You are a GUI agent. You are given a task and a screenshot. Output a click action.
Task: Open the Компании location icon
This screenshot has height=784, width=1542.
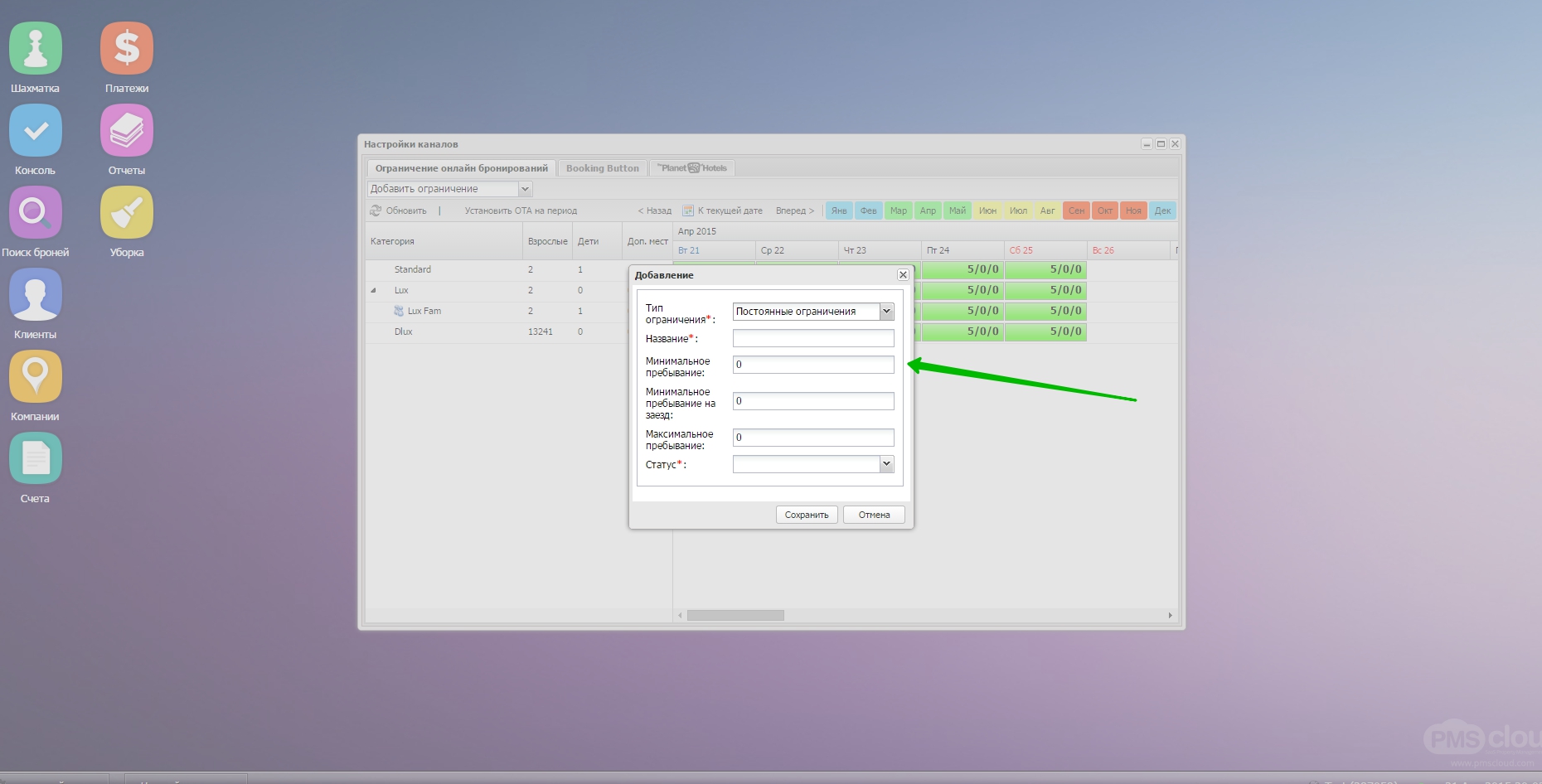pos(35,377)
